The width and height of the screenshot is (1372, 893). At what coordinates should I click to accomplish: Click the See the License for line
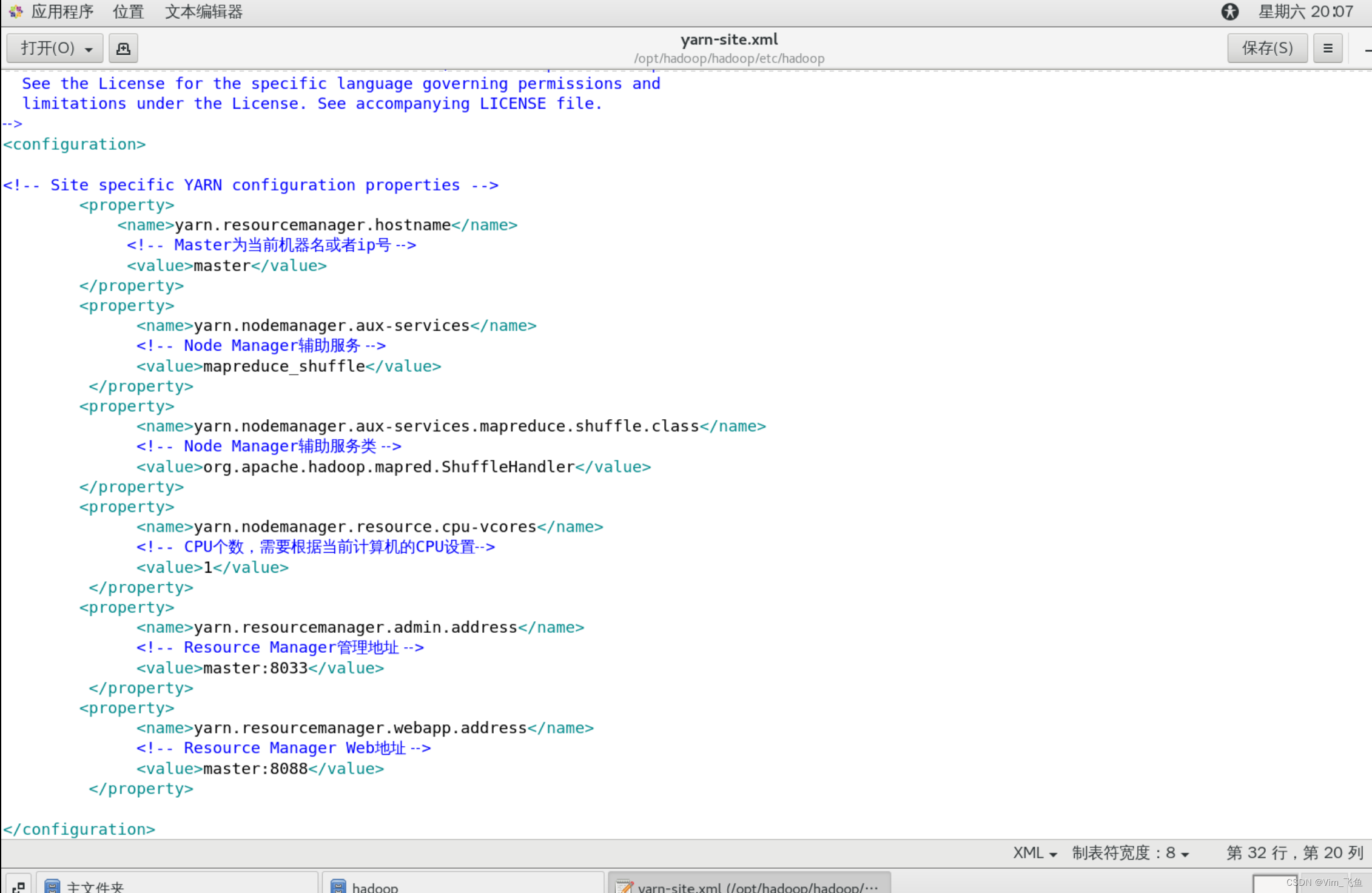click(341, 84)
